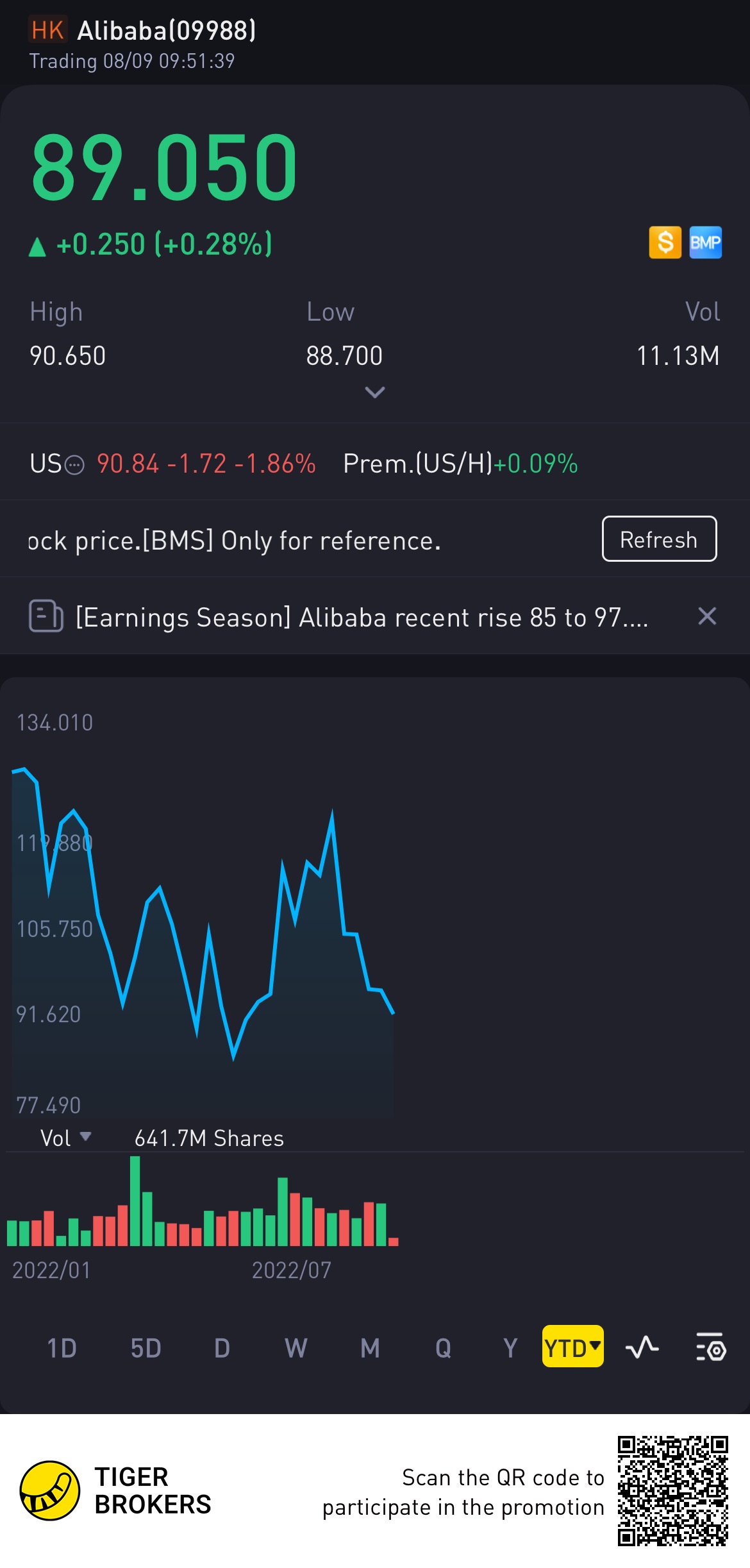Open the chart indicator waveform icon
This screenshot has height=1568, width=750.
pos(642,1347)
